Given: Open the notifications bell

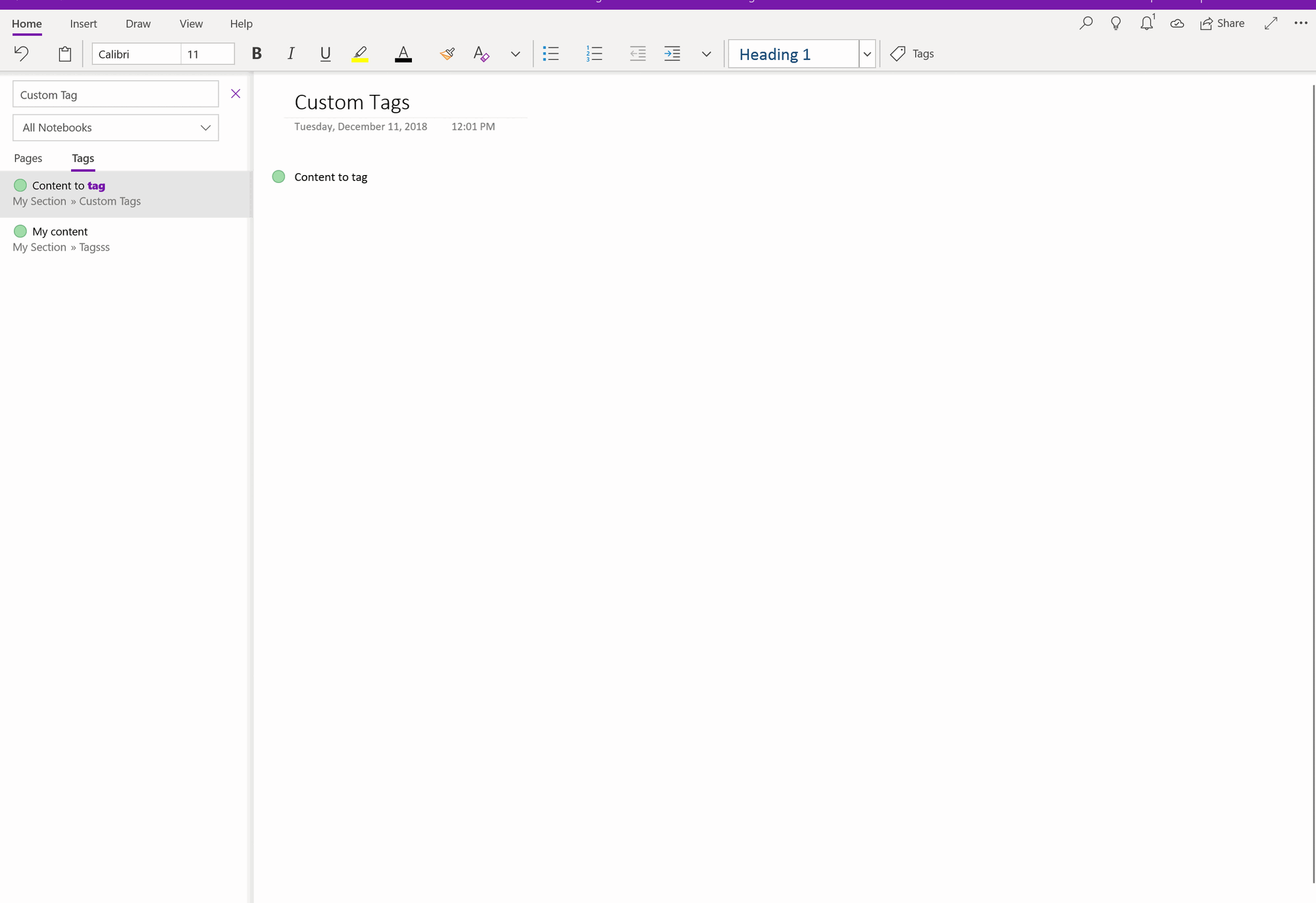Looking at the screenshot, I should coord(1146,24).
